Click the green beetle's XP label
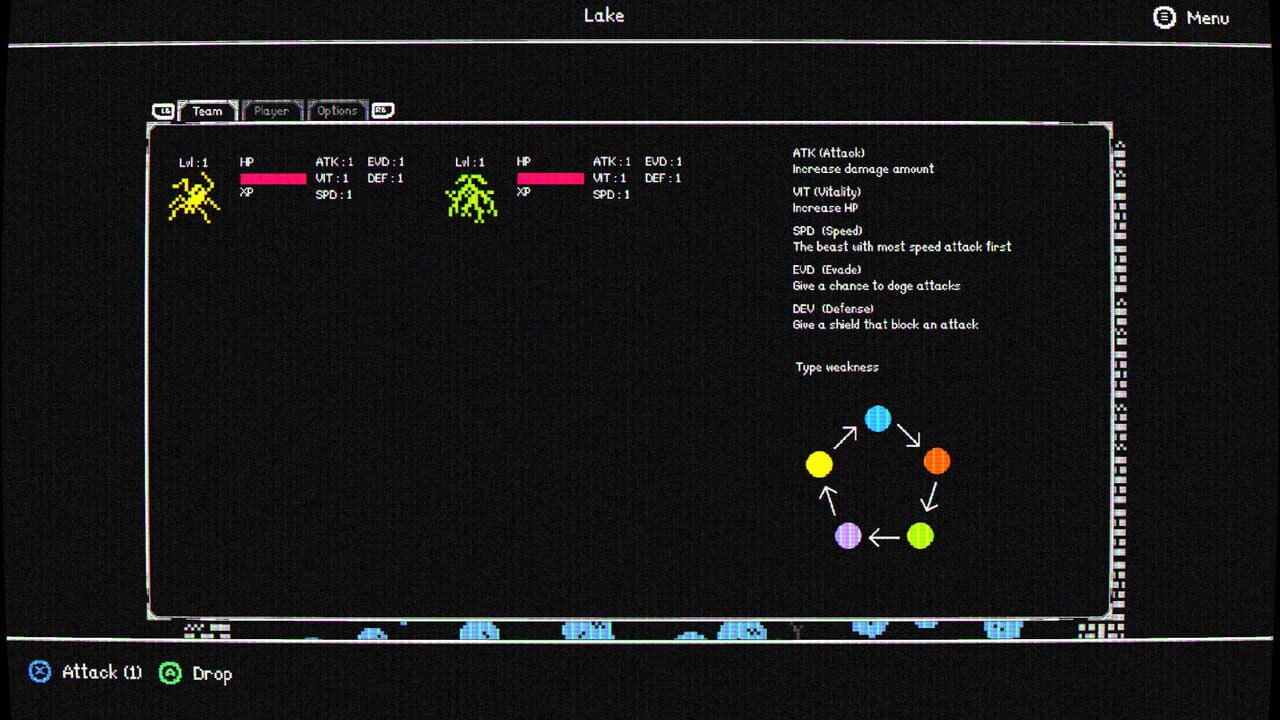Screen dimensions: 1280x720 (x=523, y=192)
